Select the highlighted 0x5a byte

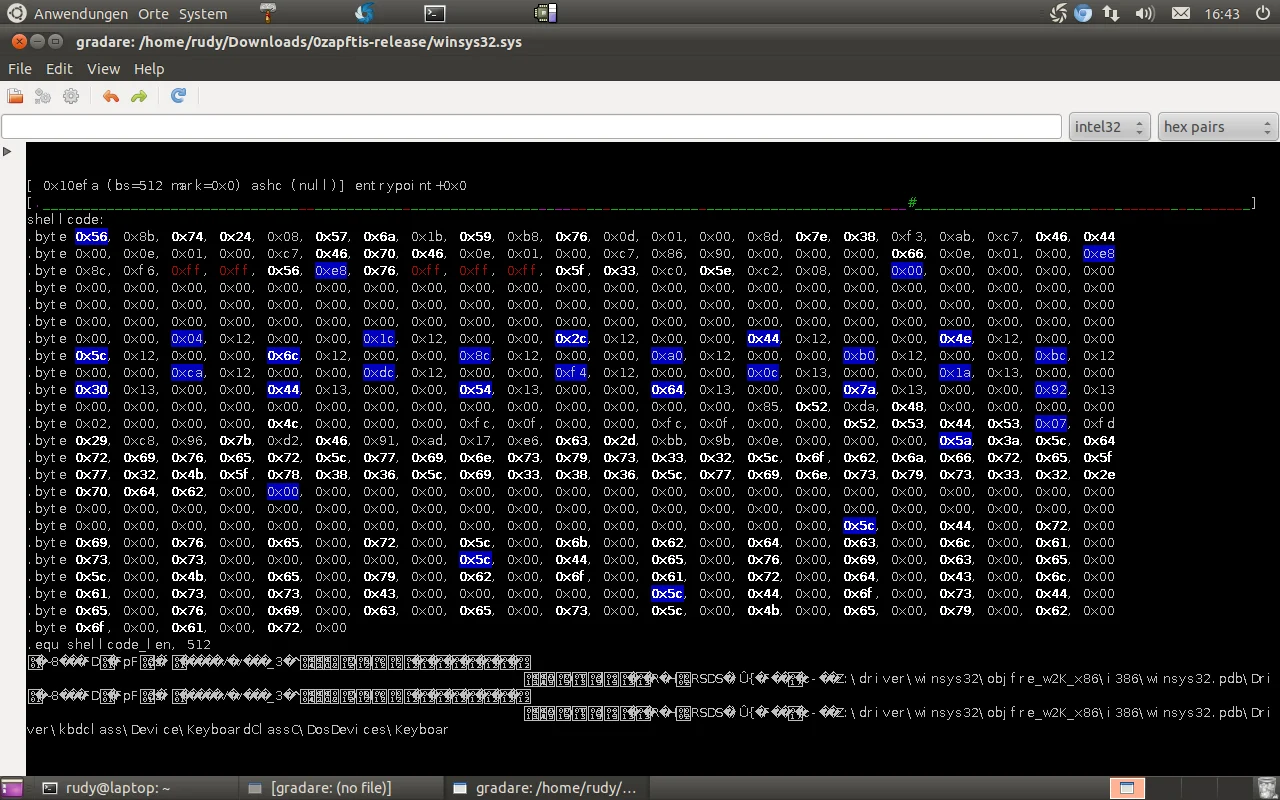click(955, 441)
